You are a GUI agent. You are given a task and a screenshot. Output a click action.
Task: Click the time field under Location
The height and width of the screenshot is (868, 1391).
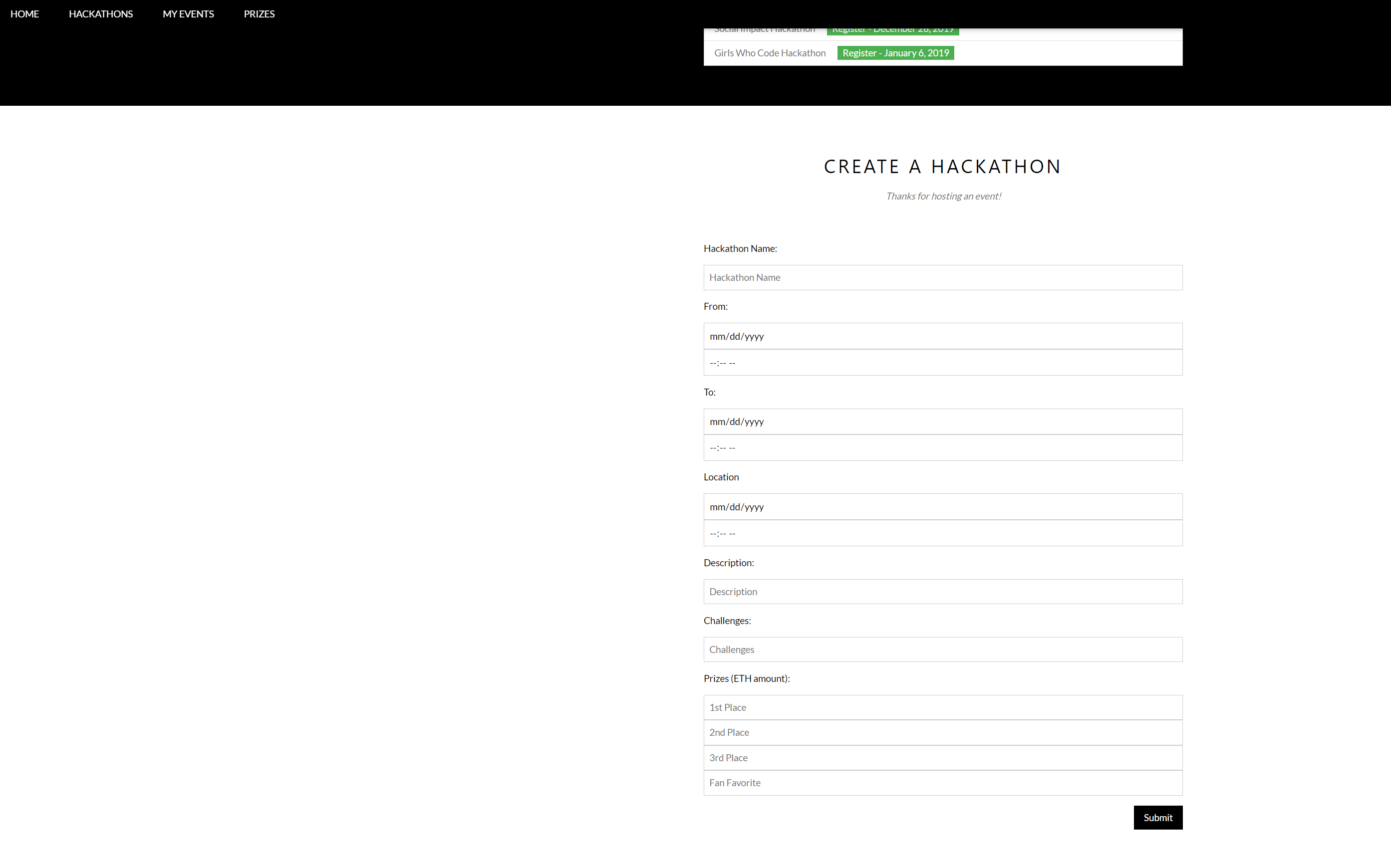942,533
